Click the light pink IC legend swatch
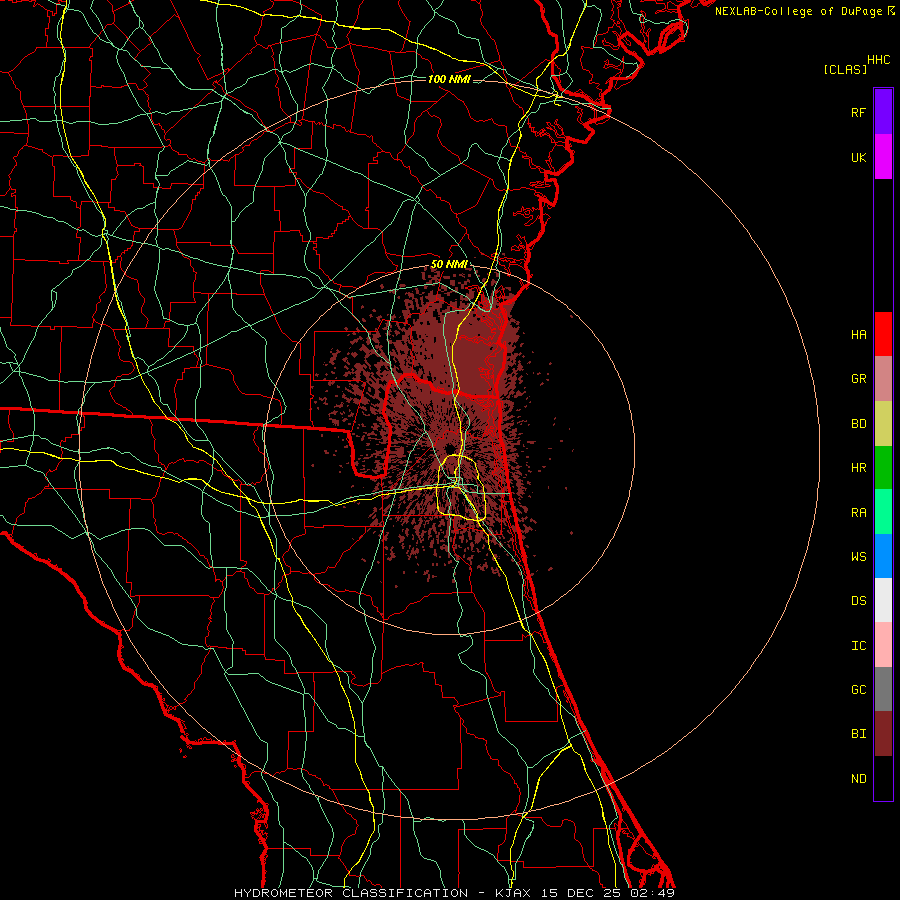This screenshot has width=900, height=900. pos(883,645)
